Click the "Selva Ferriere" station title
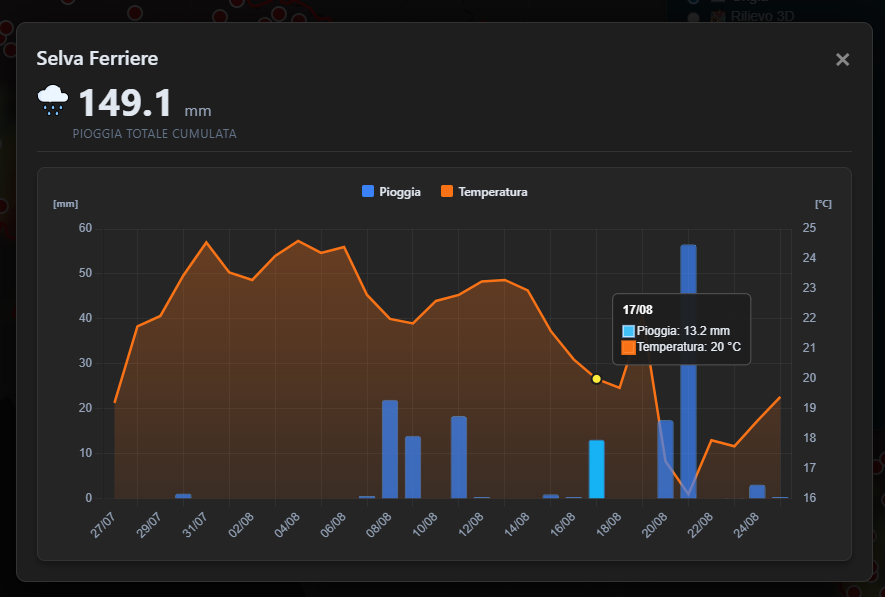Image resolution: width=885 pixels, height=597 pixels. pyautogui.click(x=97, y=58)
